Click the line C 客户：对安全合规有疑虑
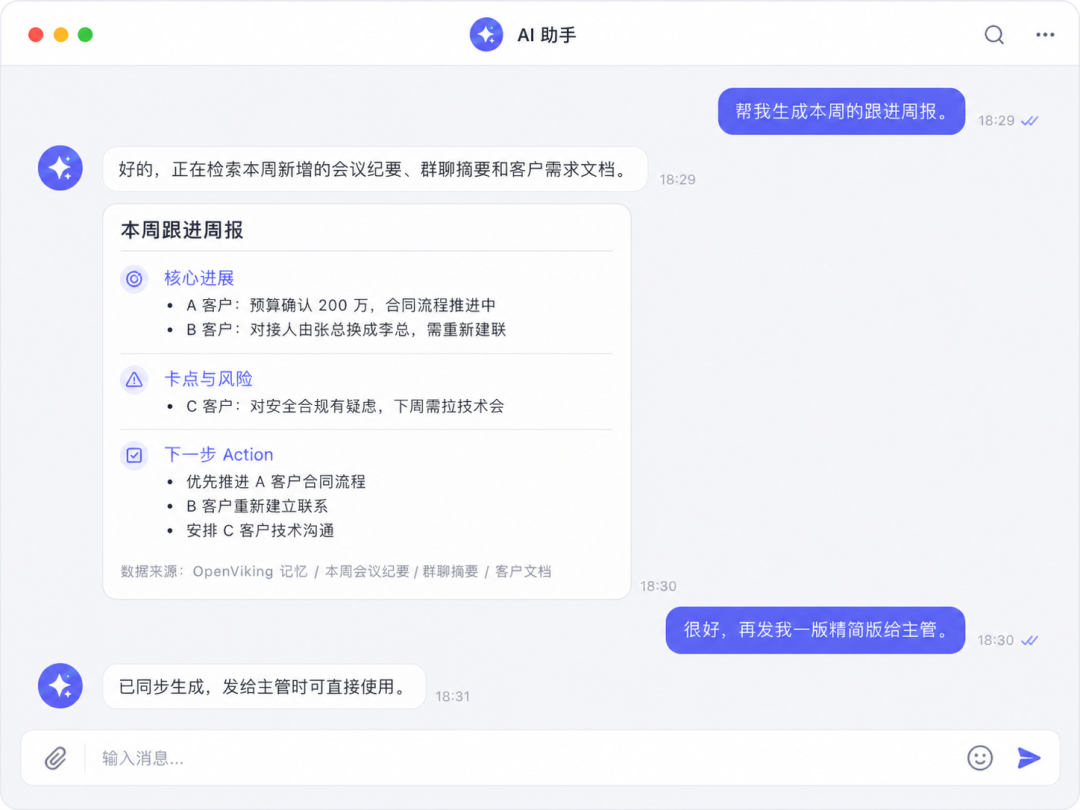Screen dimensions: 1080x810 click(345, 406)
